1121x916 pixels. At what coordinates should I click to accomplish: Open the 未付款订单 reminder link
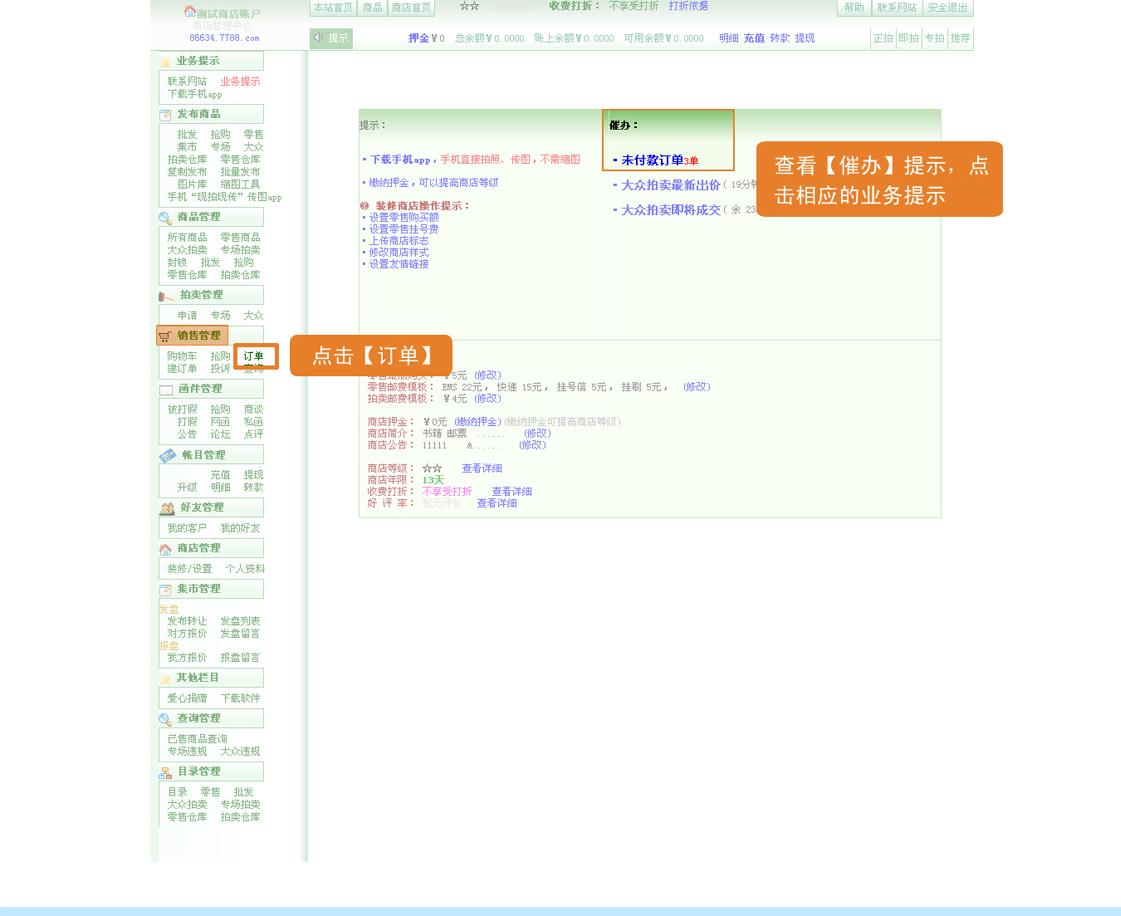(652, 160)
